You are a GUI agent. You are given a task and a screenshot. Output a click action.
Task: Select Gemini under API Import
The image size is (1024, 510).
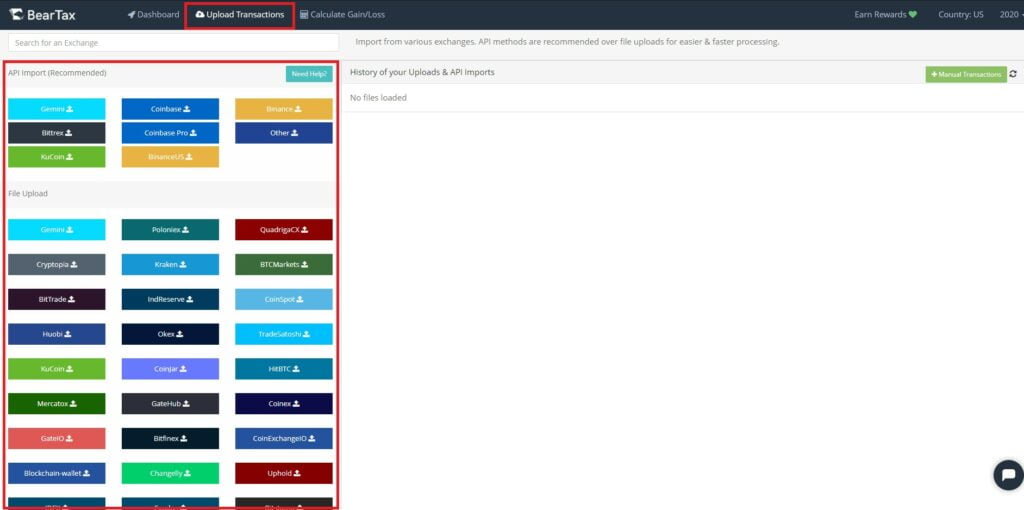pos(57,109)
